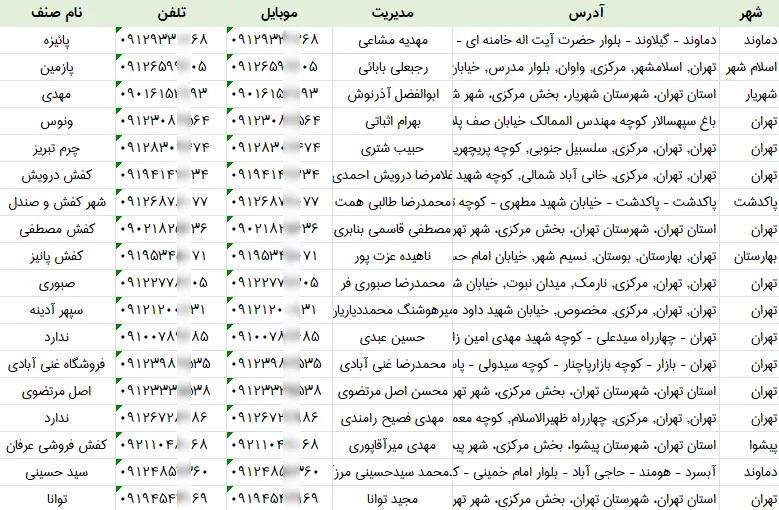Select the مدیریت column header

click(x=392, y=13)
